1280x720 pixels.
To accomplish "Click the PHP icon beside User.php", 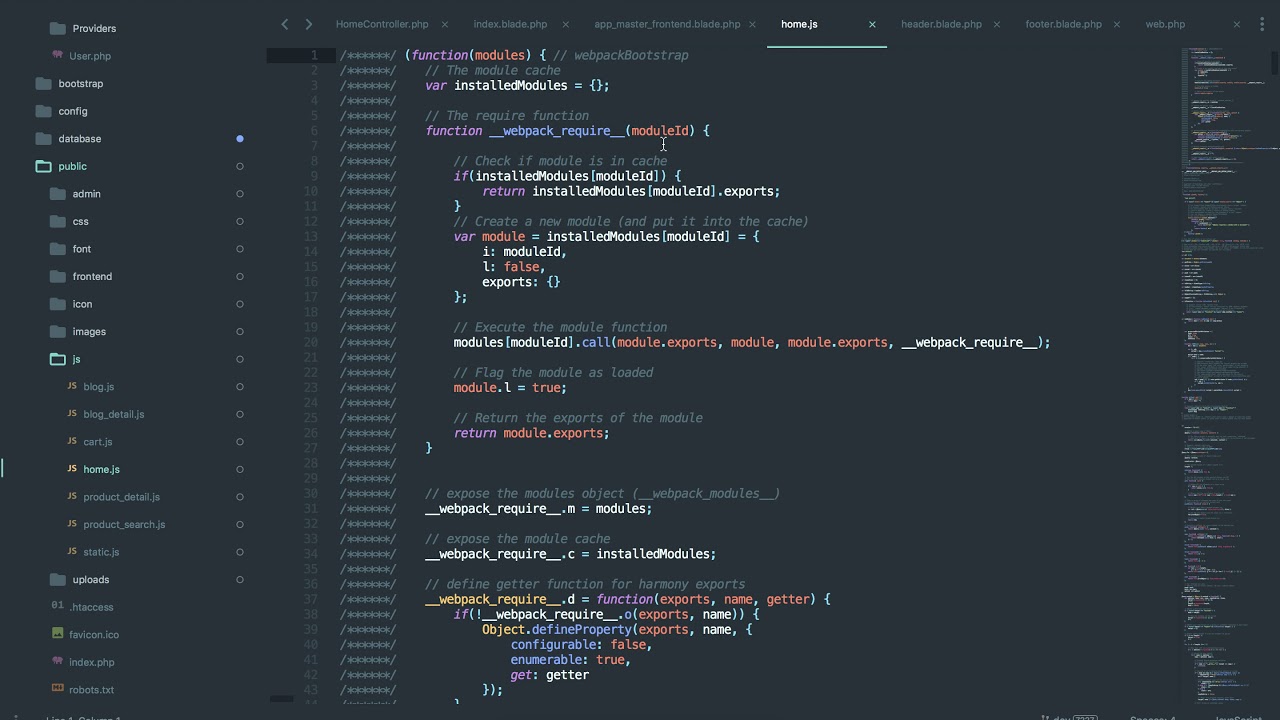I will (x=57, y=56).
